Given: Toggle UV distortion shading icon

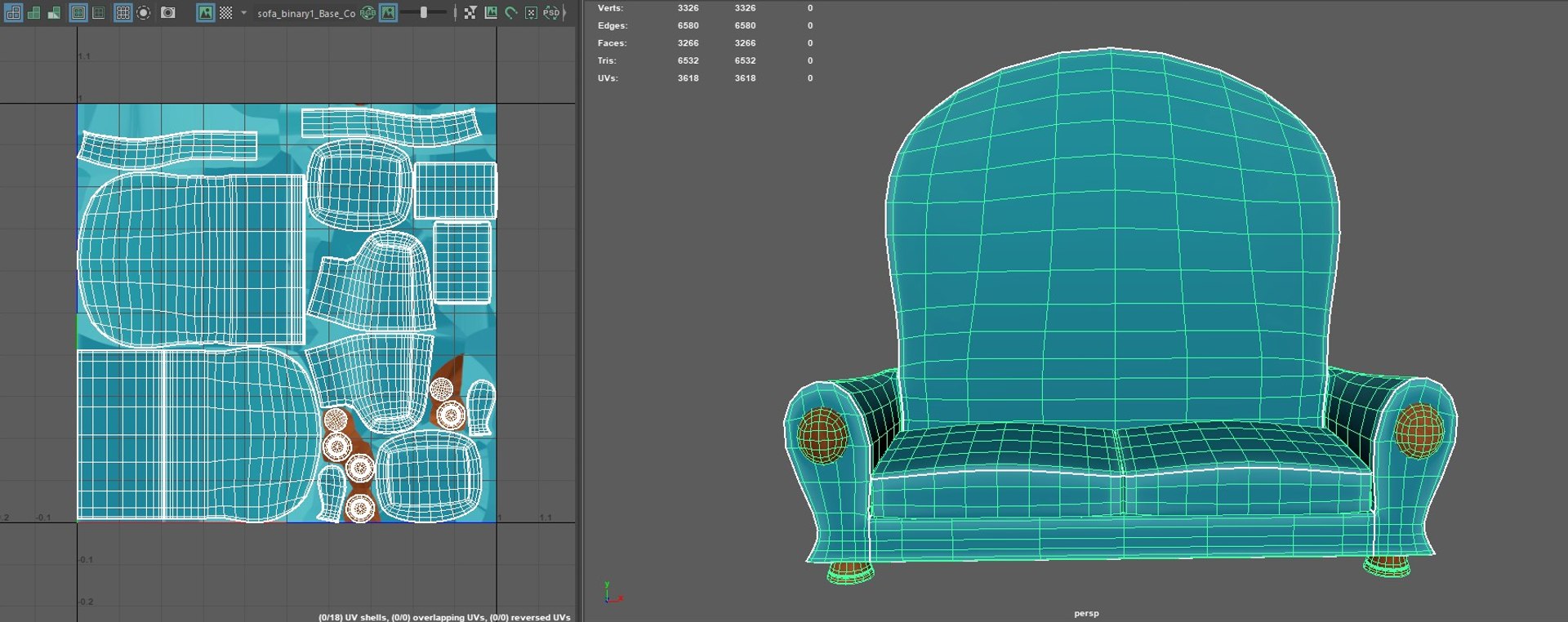Looking at the screenshot, I should pos(54,13).
